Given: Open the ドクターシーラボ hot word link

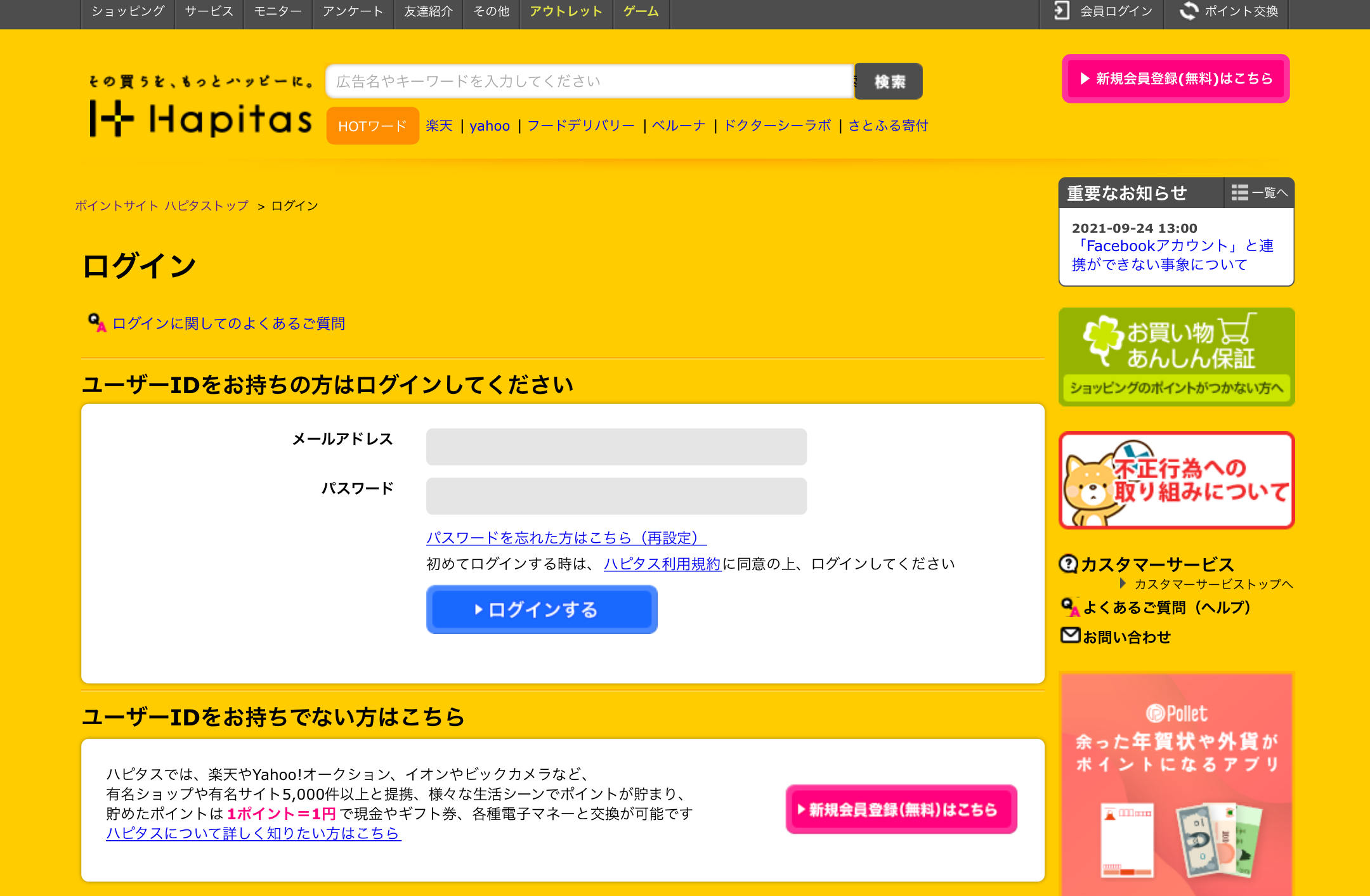Looking at the screenshot, I should pos(777,126).
